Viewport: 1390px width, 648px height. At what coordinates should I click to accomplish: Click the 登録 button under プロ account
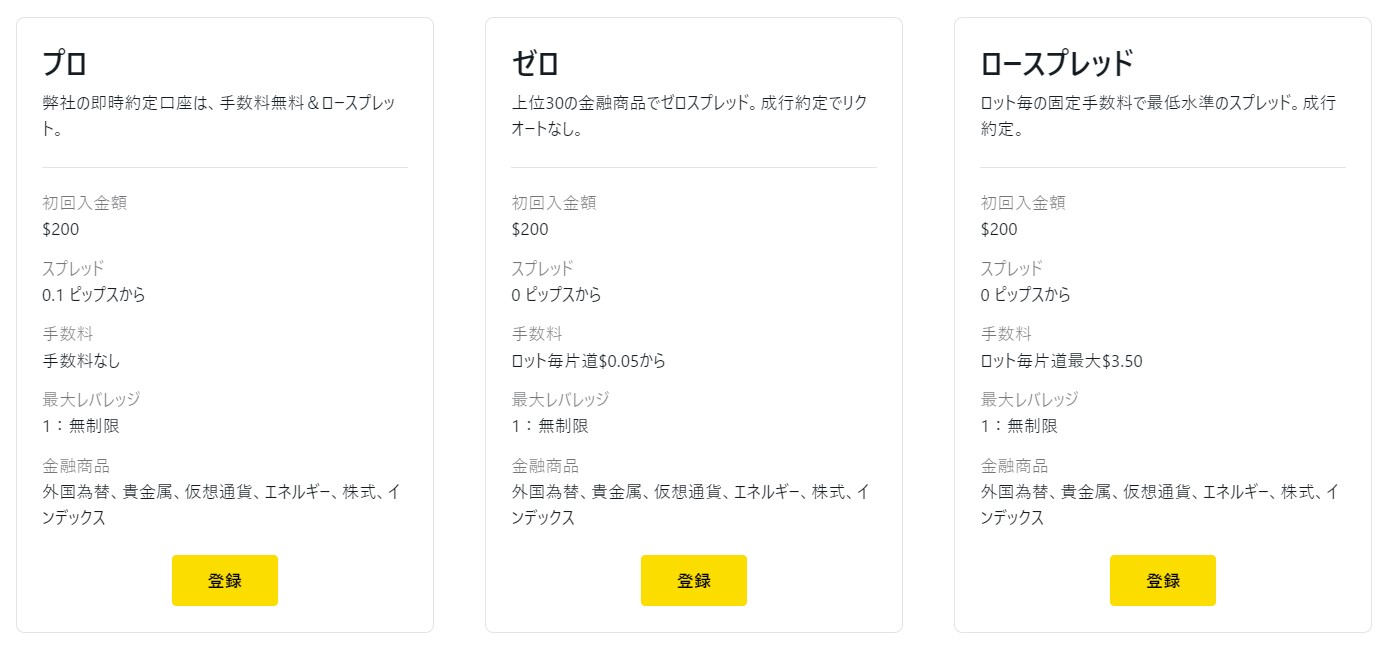point(224,580)
